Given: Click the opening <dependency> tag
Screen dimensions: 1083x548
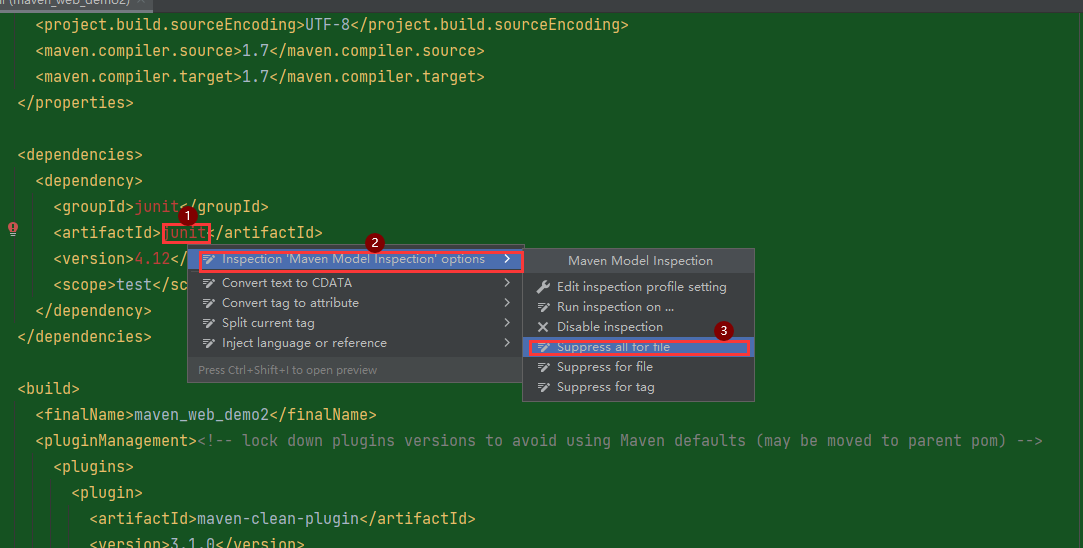Looking at the screenshot, I should point(89,181).
